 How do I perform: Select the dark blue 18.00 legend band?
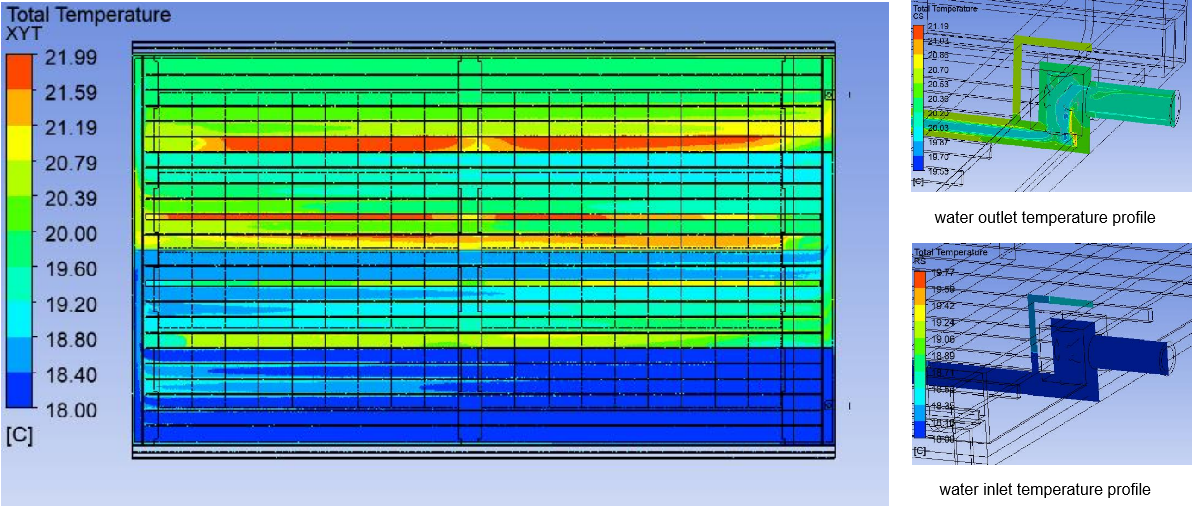tap(21, 392)
